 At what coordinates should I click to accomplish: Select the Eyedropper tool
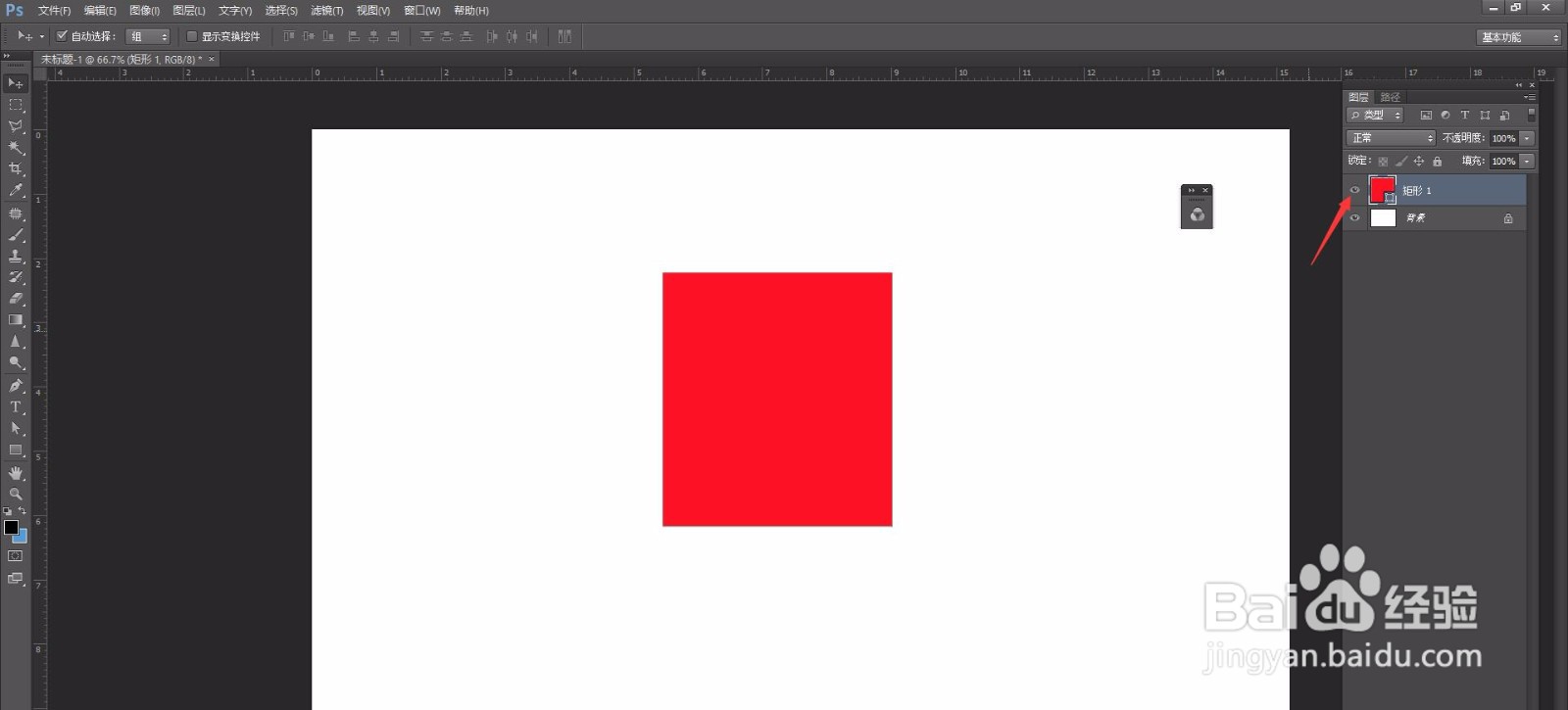[15, 191]
